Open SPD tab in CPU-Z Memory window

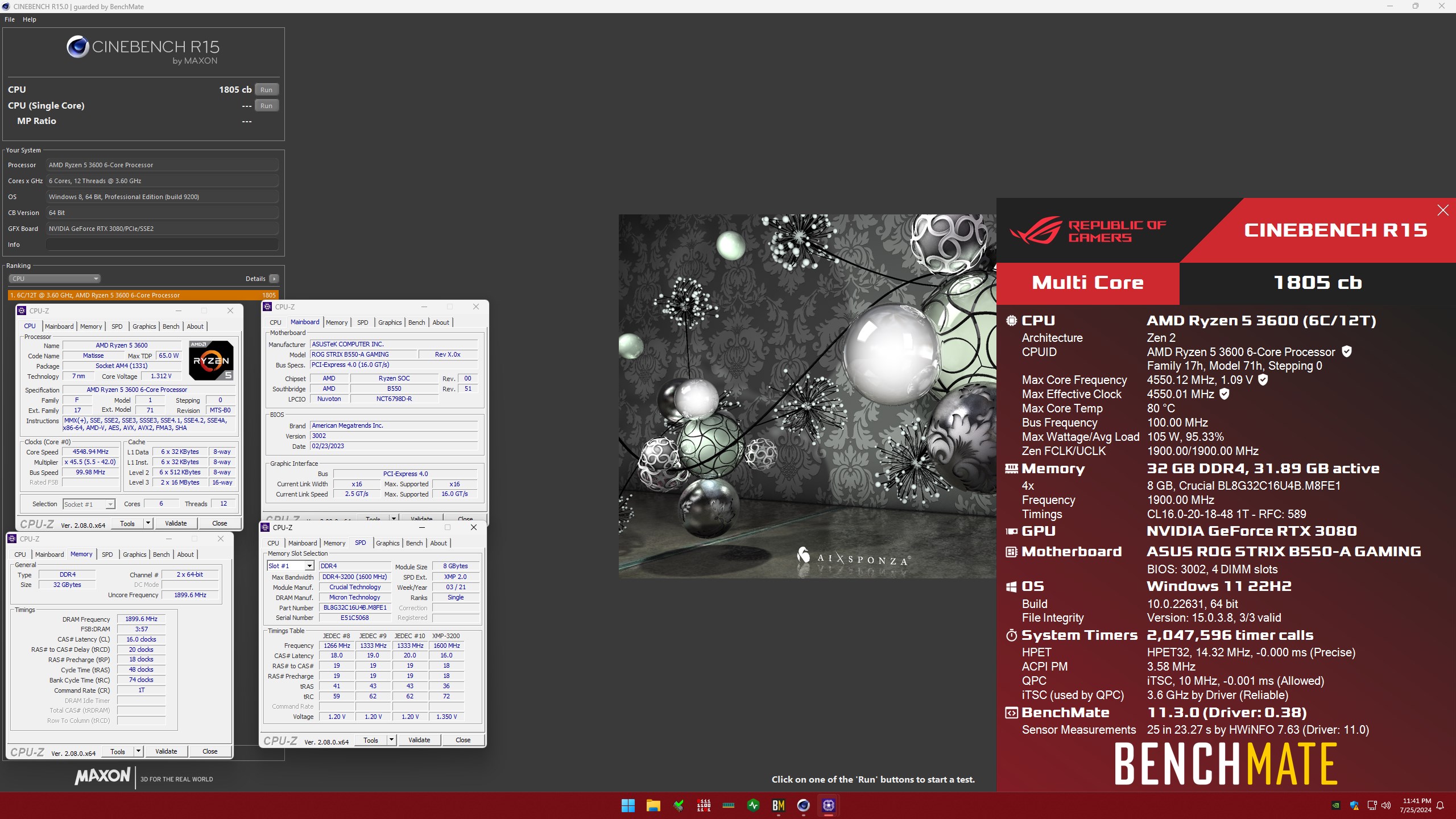(x=107, y=555)
